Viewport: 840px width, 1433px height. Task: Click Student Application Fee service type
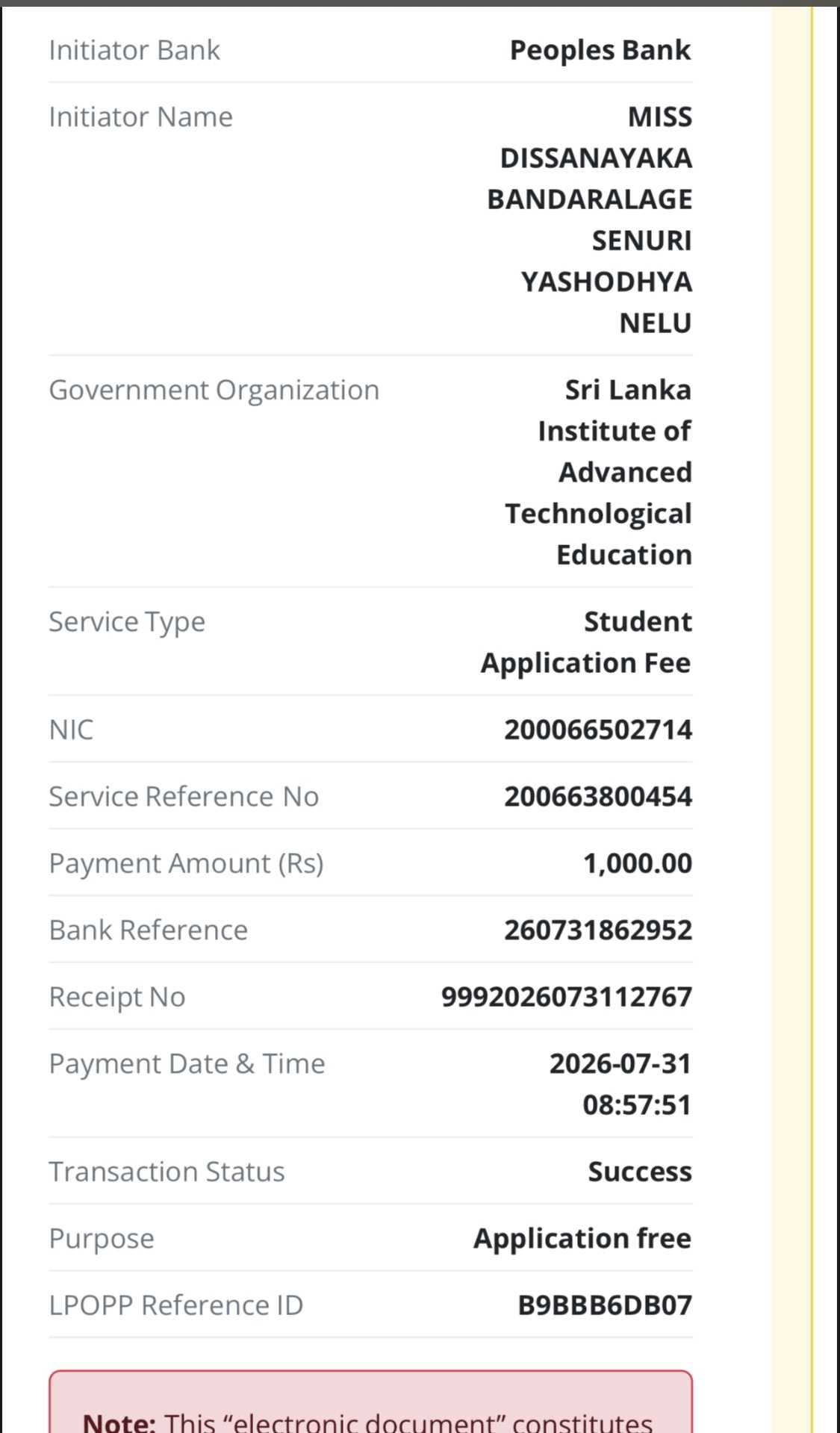[x=586, y=642]
